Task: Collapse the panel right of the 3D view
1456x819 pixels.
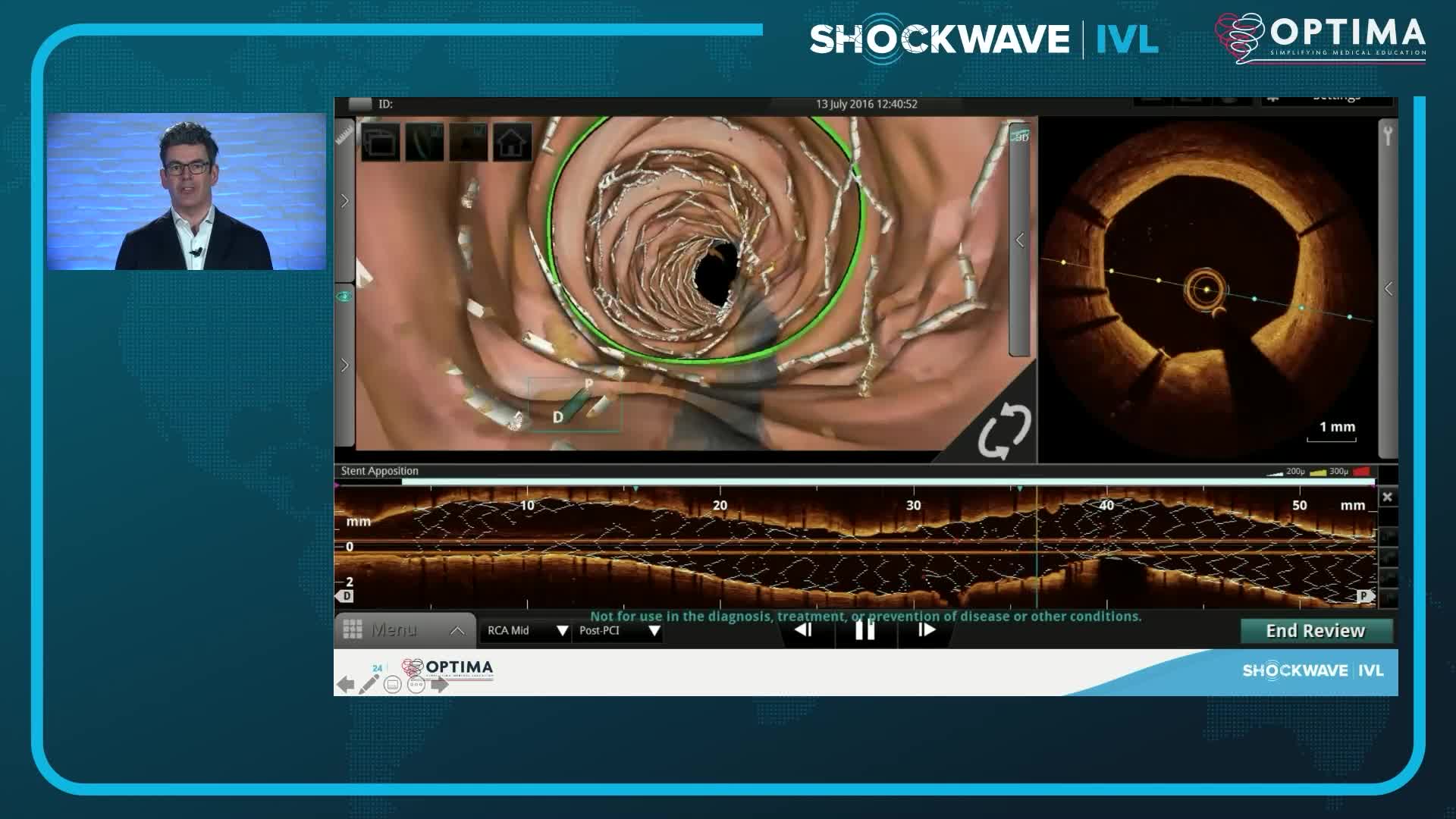Action: (1020, 240)
